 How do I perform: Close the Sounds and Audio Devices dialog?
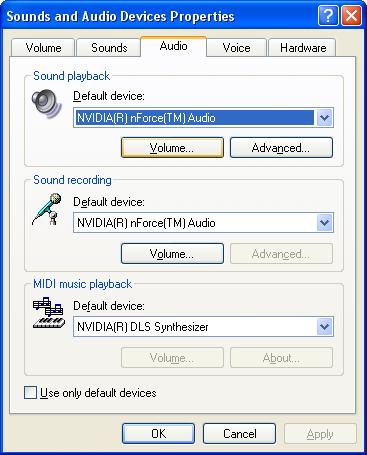pyautogui.click(x=352, y=16)
